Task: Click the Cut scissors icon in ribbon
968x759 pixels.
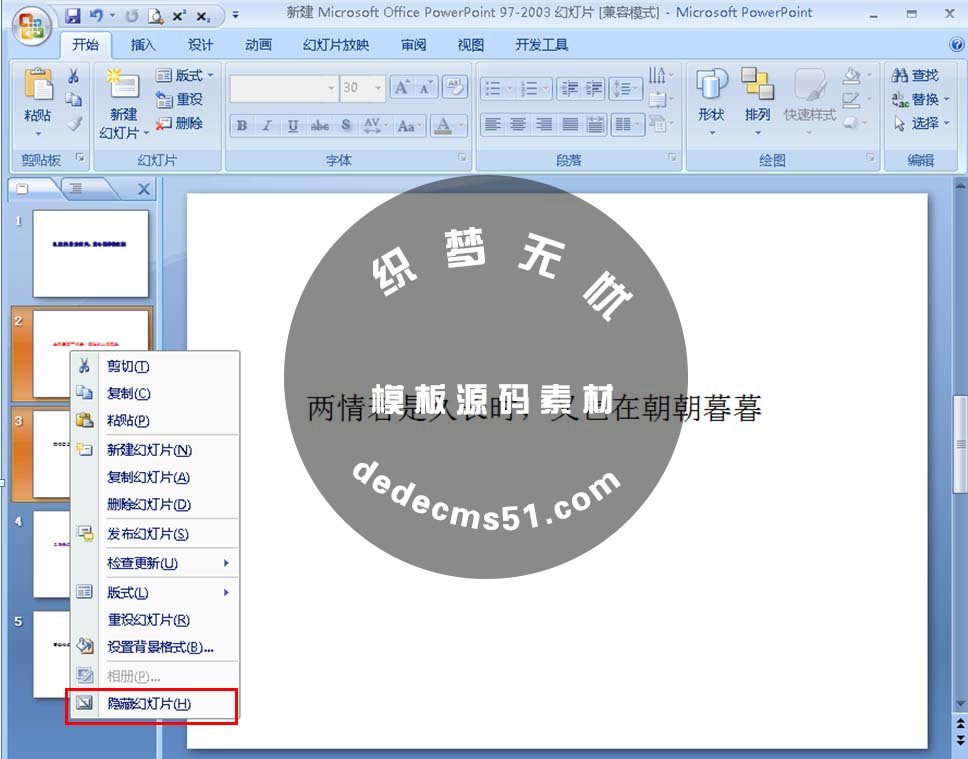Action: point(73,76)
